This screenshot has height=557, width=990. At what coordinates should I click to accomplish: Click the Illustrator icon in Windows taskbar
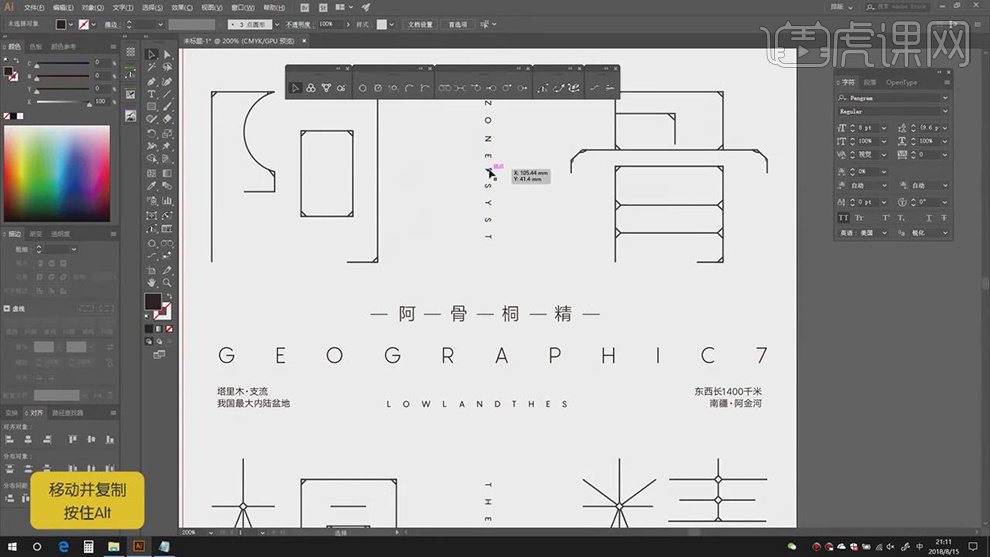click(x=139, y=546)
